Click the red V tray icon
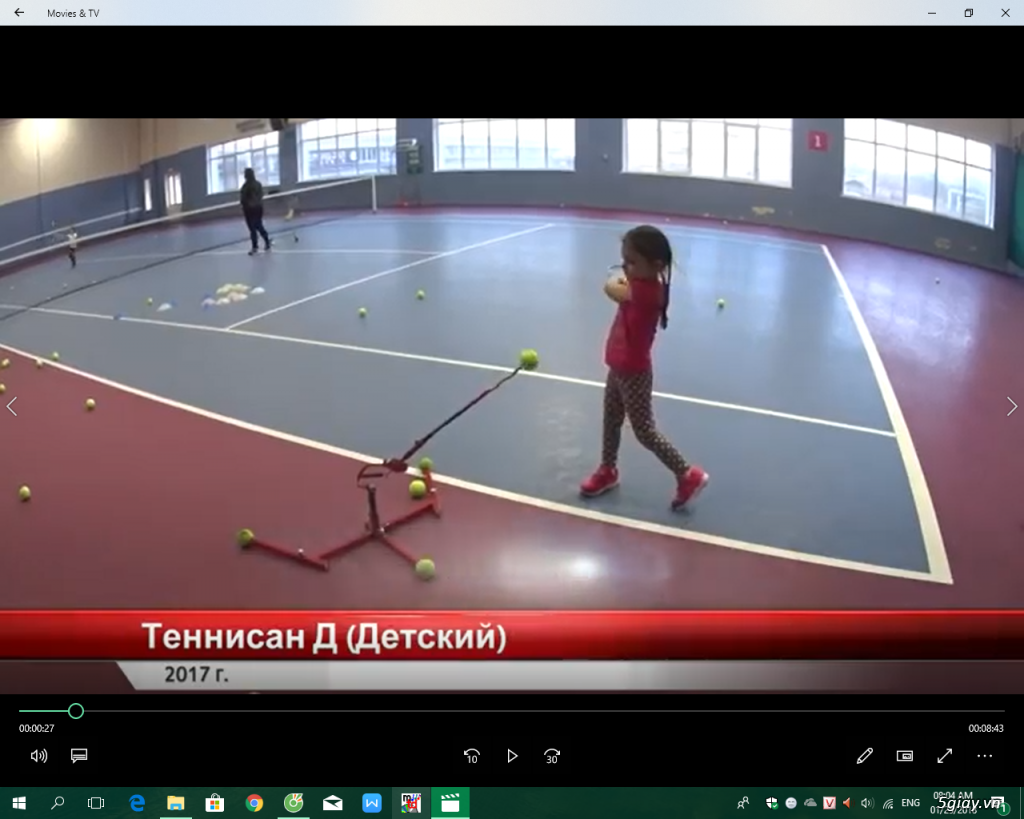Image resolution: width=1024 pixels, height=819 pixels. pyautogui.click(x=829, y=803)
